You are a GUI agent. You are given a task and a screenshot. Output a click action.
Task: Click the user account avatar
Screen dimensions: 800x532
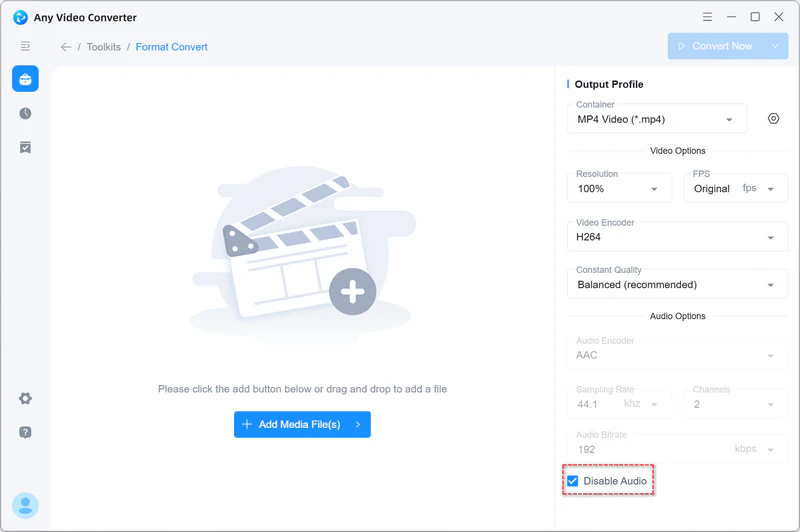coord(26,505)
